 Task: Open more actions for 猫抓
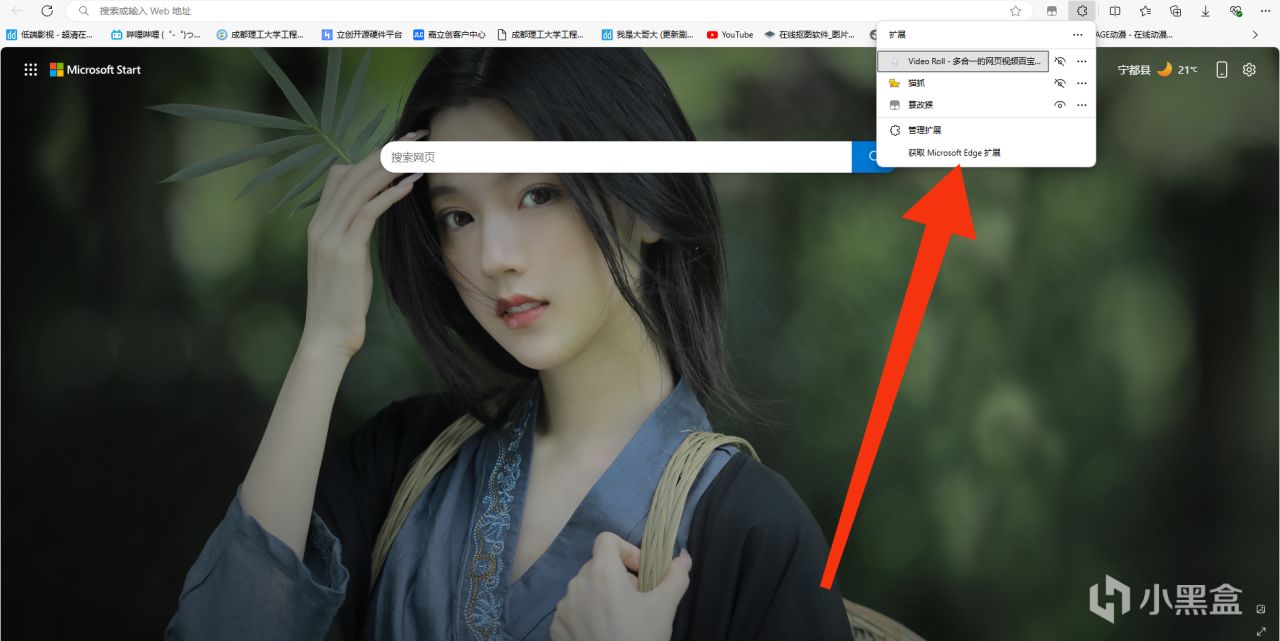(x=1082, y=83)
